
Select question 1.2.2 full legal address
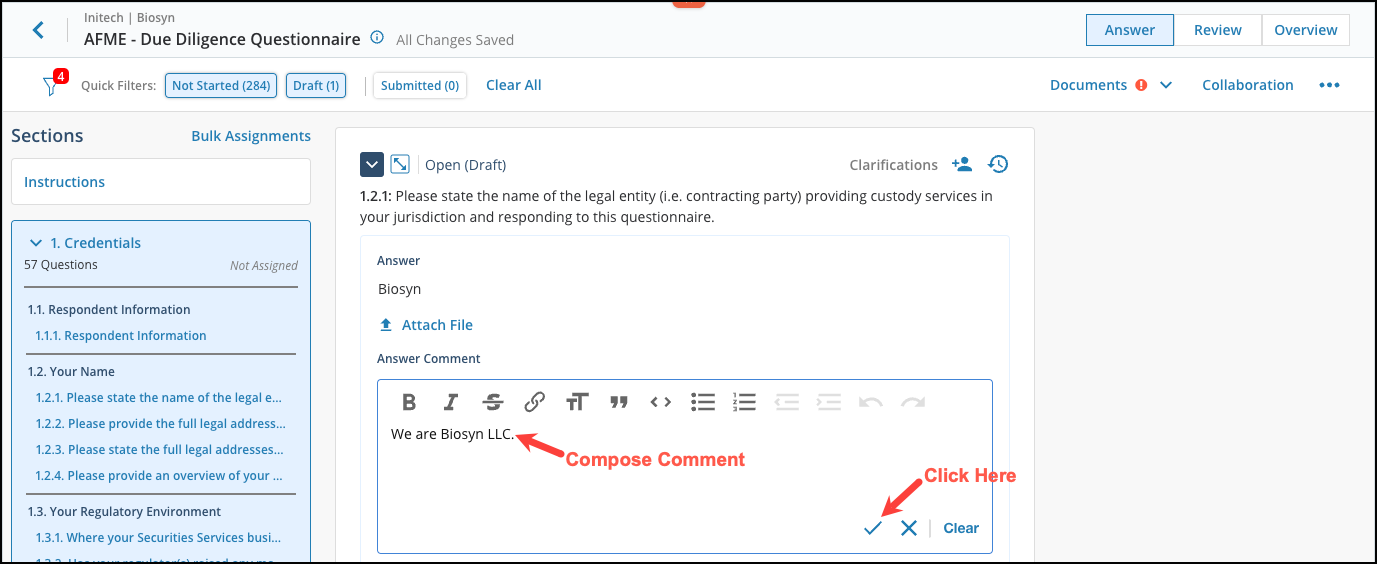(x=161, y=424)
